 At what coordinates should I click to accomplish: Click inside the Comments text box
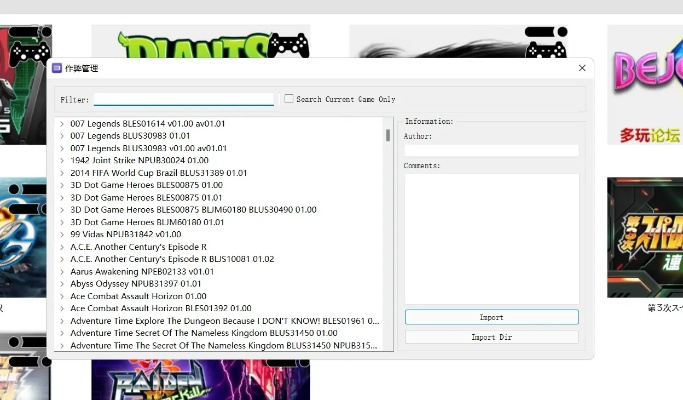[x=491, y=238]
